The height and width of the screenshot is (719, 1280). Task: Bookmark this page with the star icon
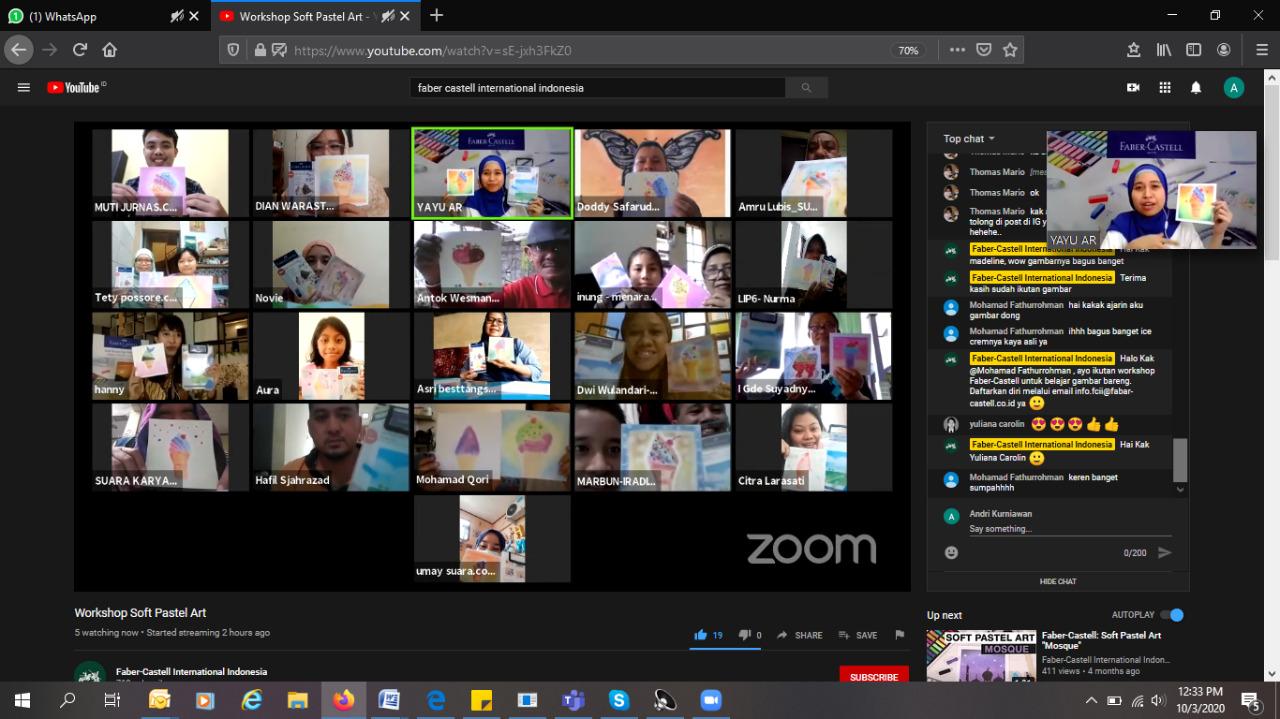pyautogui.click(x=1010, y=50)
